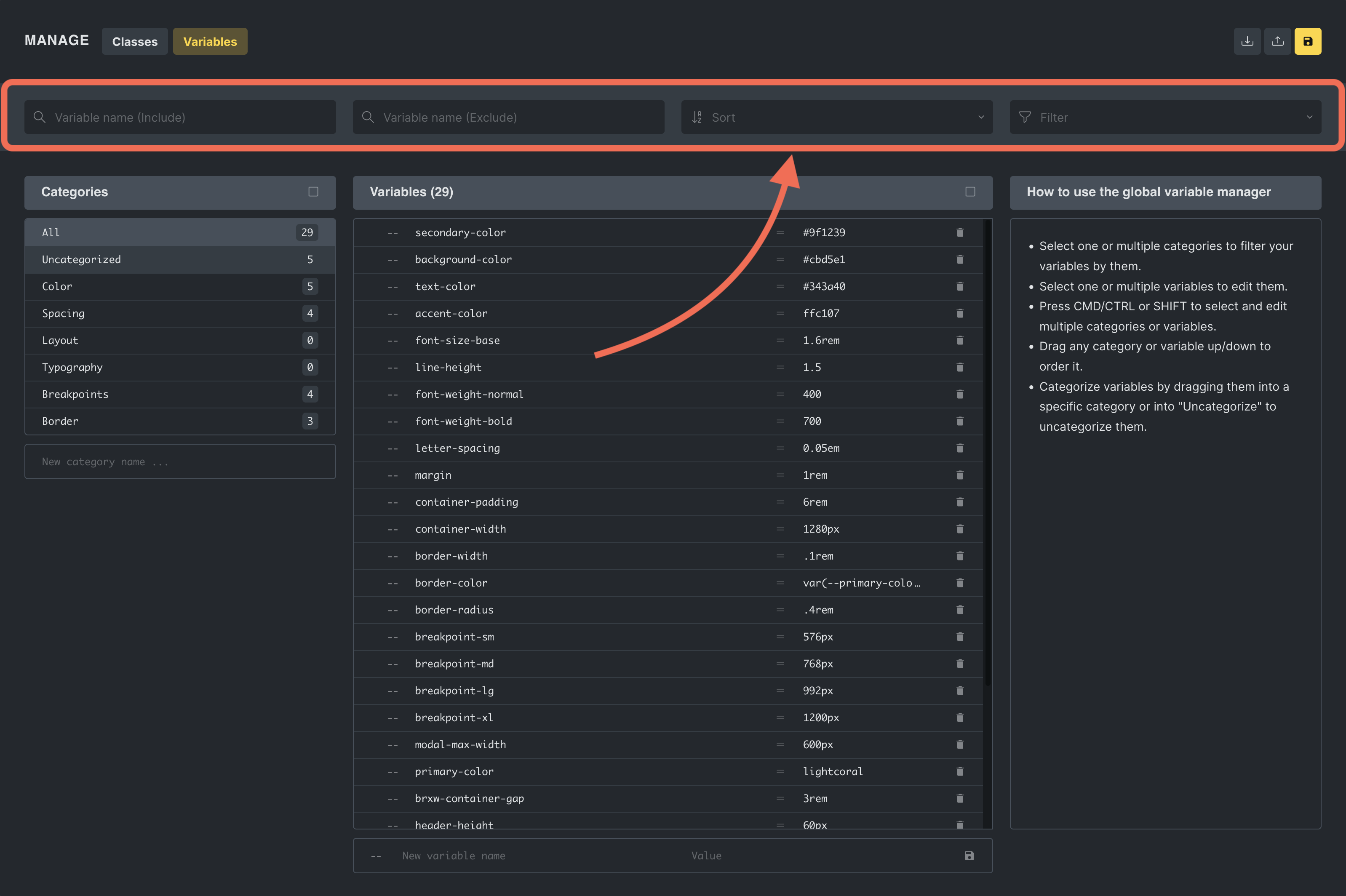The image size is (1346, 896).
Task: Delete the secondary-color variable
Action: point(960,232)
